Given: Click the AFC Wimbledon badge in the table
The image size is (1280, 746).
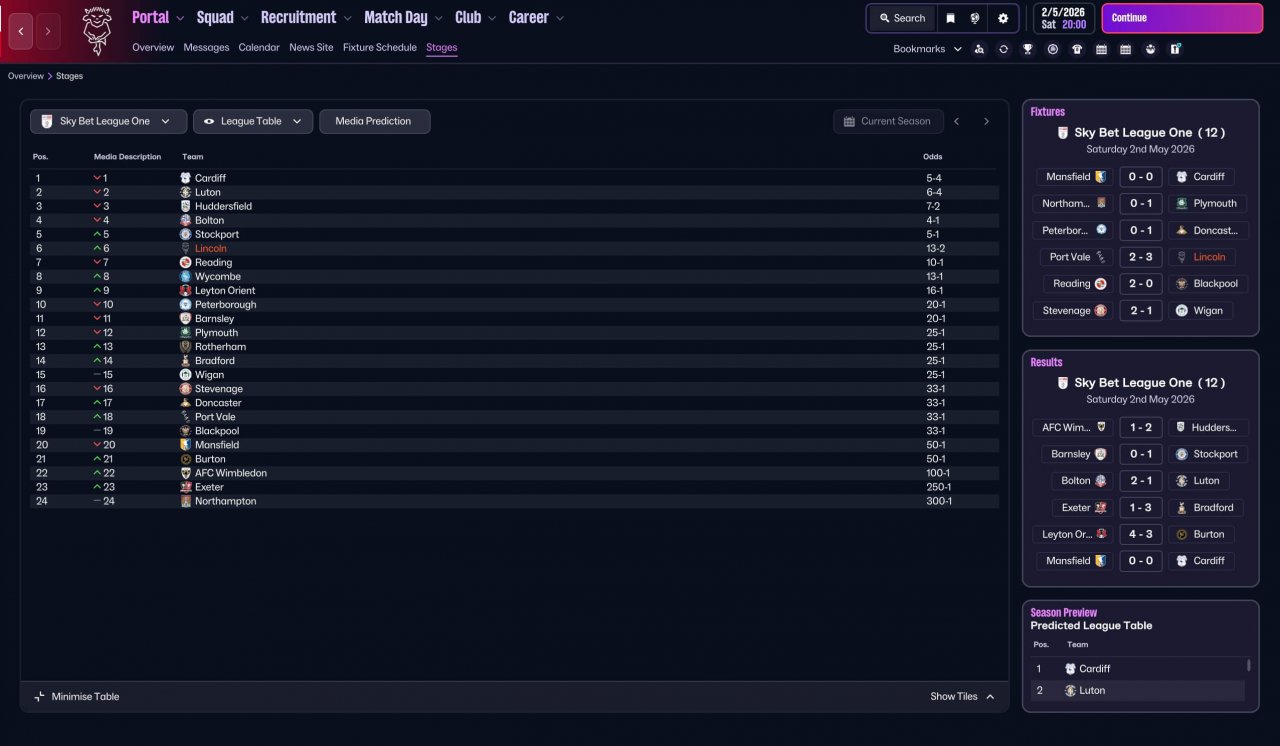Looking at the screenshot, I should tap(185, 473).
